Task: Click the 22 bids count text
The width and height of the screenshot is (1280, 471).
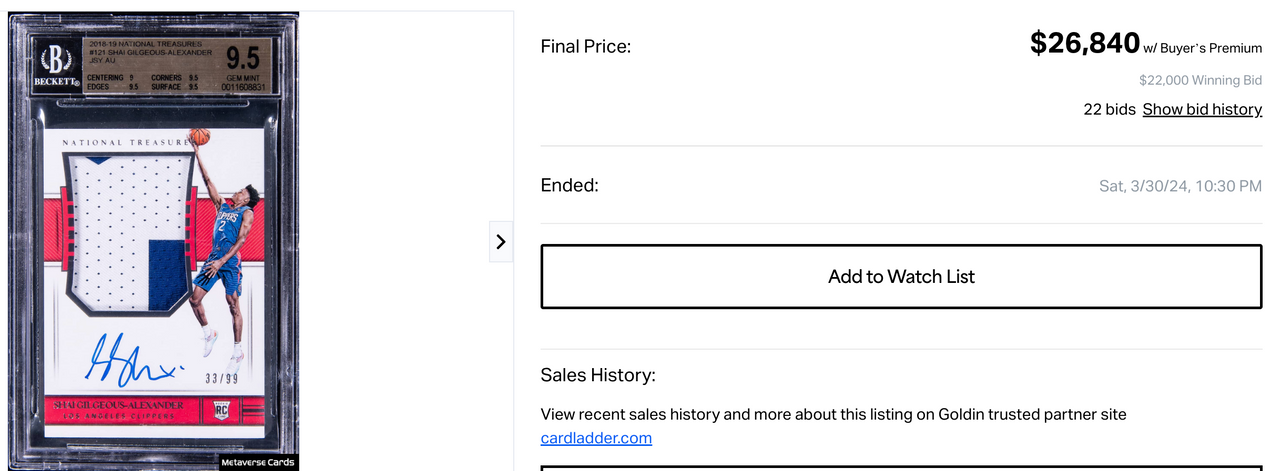Action: pyautogui.click(x=1109, y=109)
